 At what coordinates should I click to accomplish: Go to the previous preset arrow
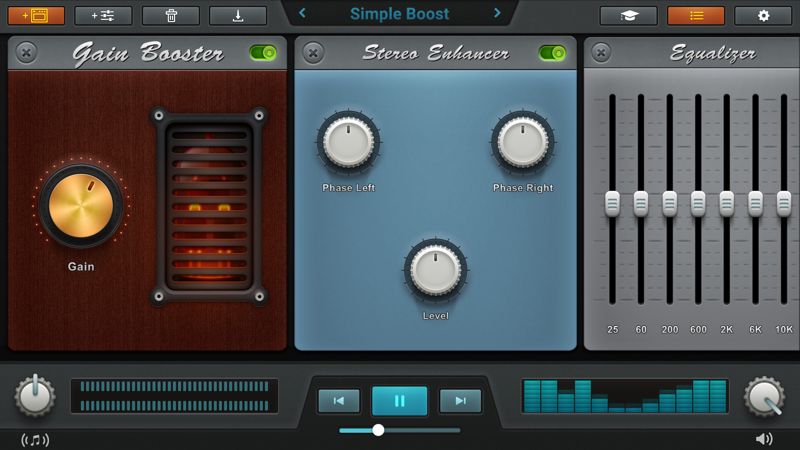[302, 13]
